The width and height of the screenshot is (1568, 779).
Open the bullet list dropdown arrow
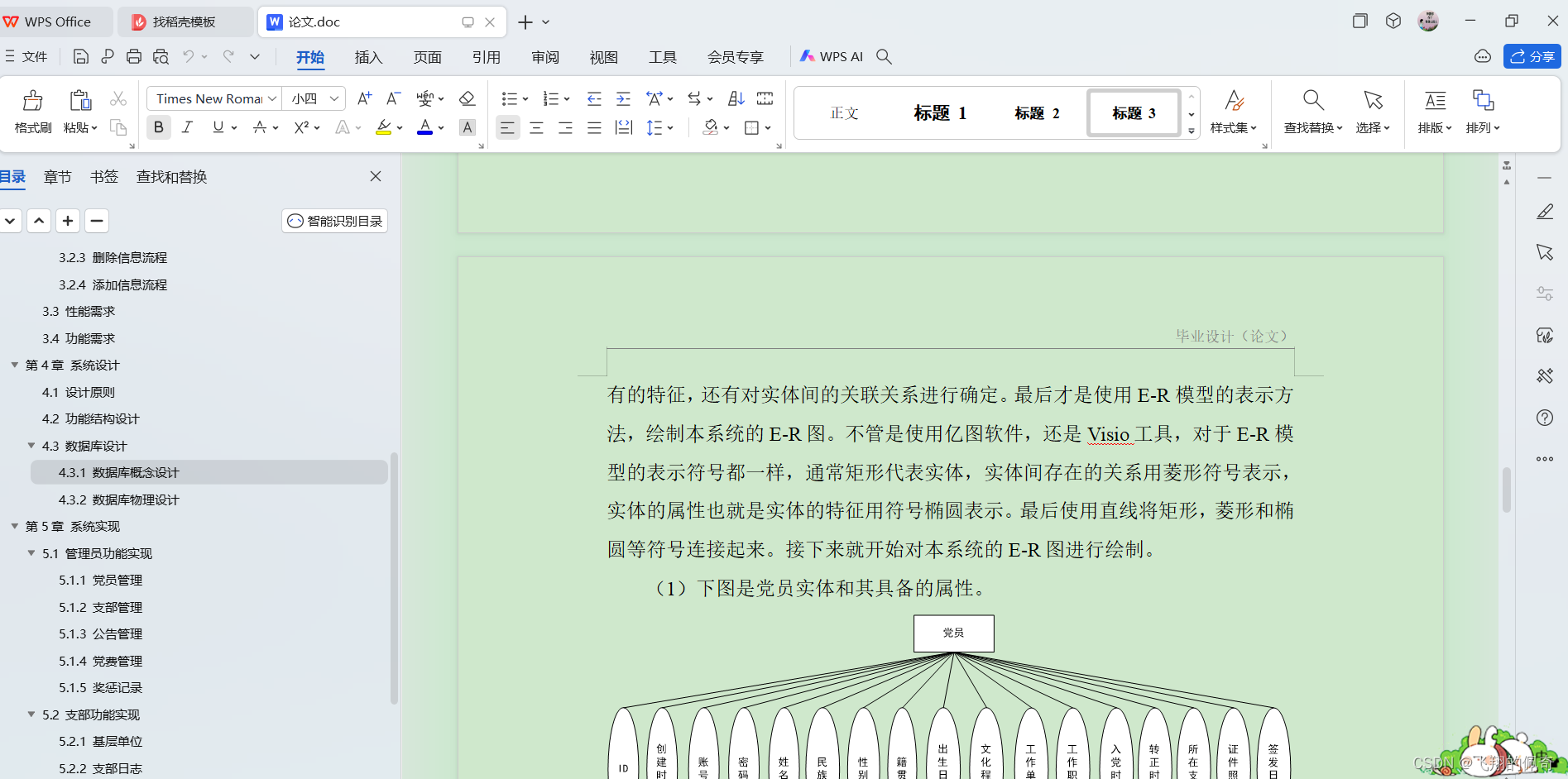coord(525,99)
